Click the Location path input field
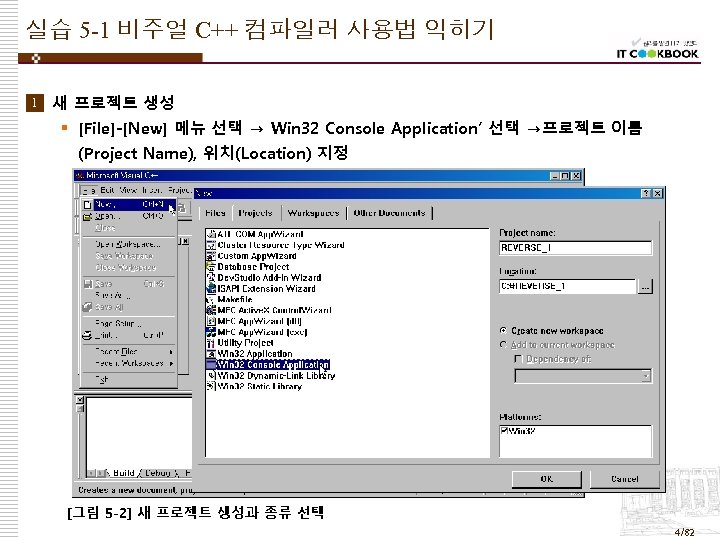This screenshot has height=540, width=720. click(568, 286)
